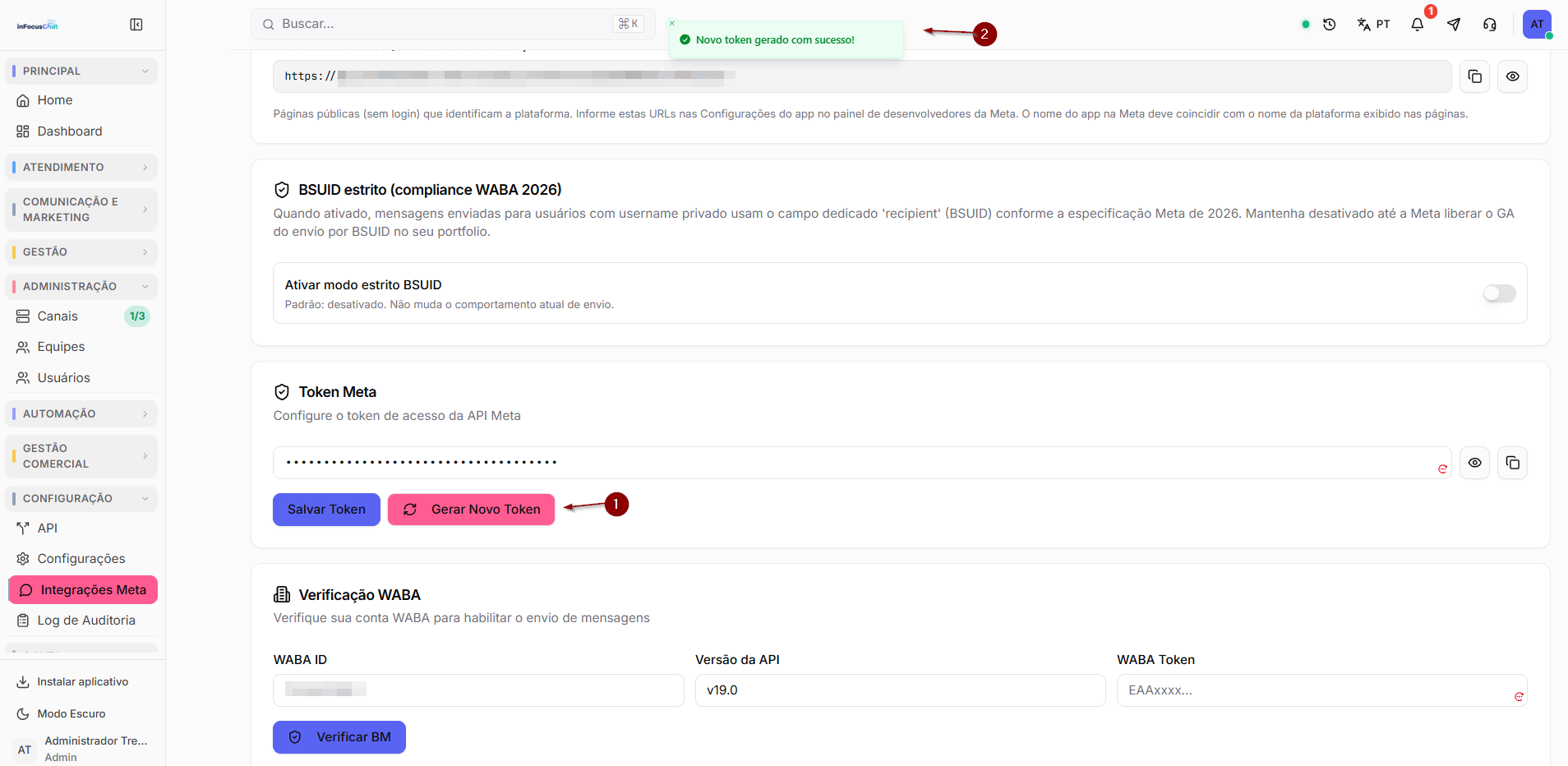
Task: Click the paper plane send icon
Action: click(1454, 25)
